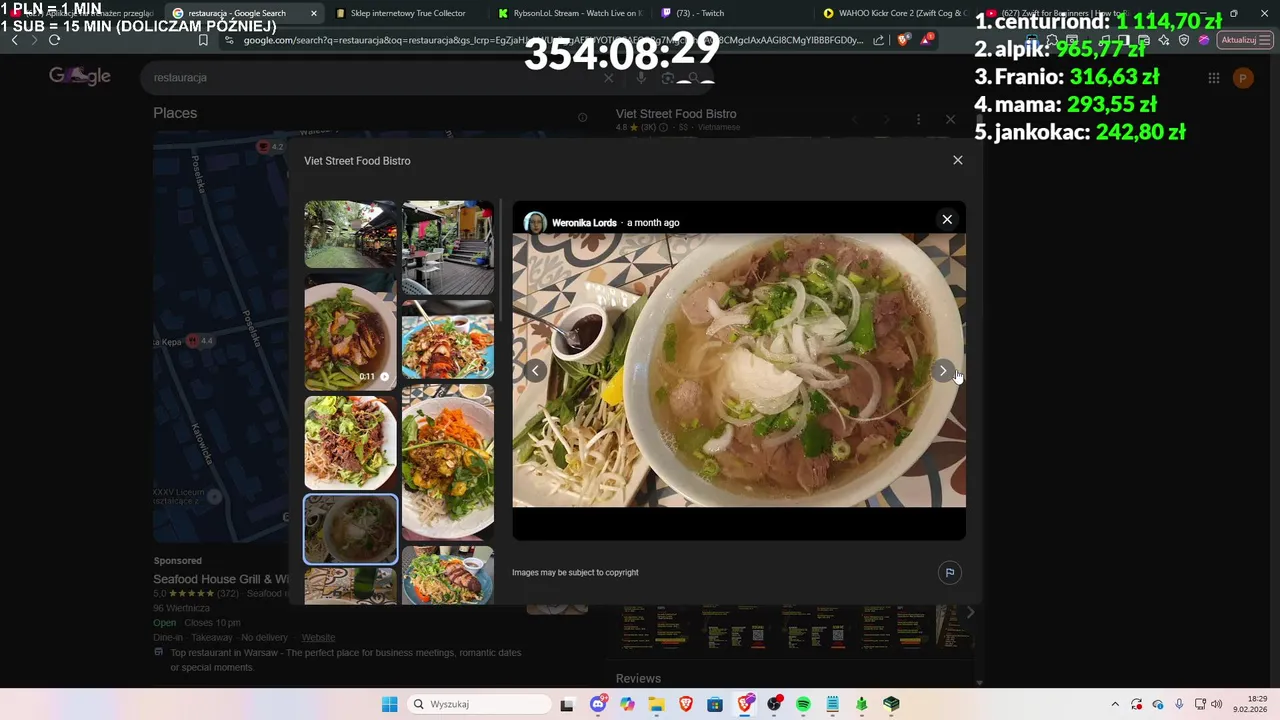Open the Windows Start menu
This screenshot has height=720, width=1280.
(x=389, y=704)
